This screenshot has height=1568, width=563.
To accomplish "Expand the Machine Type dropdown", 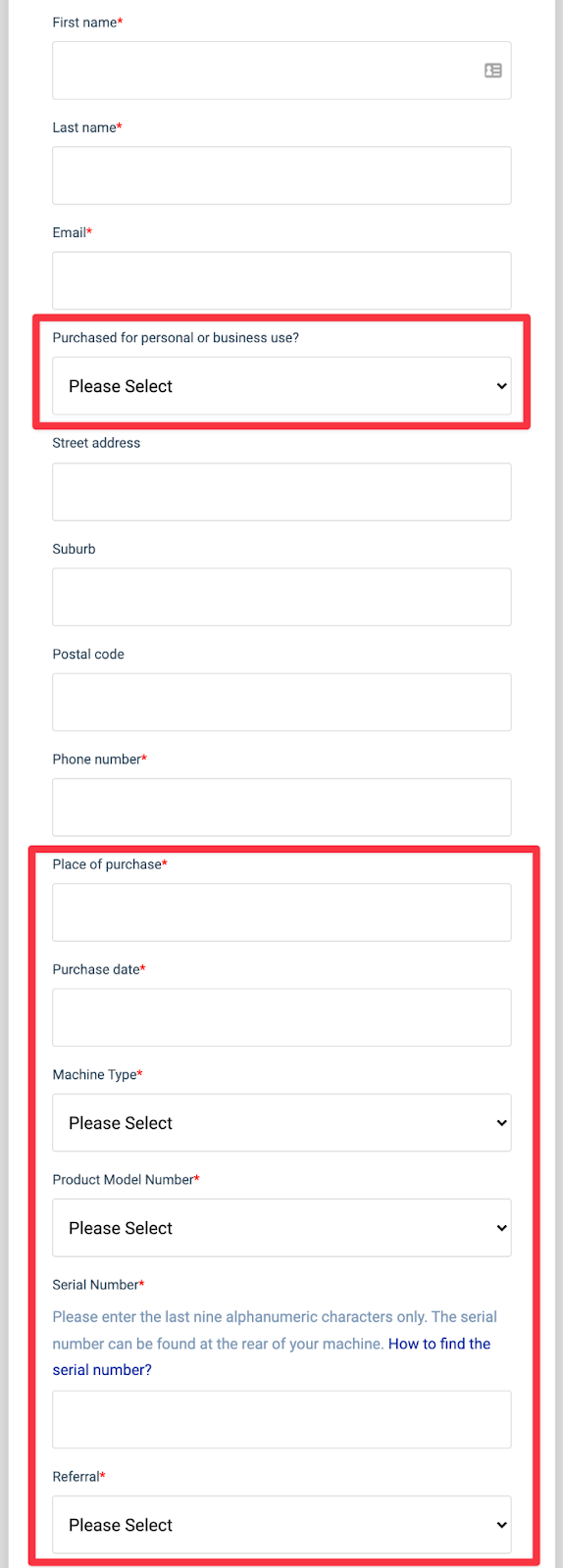I will coord(281,1123).
